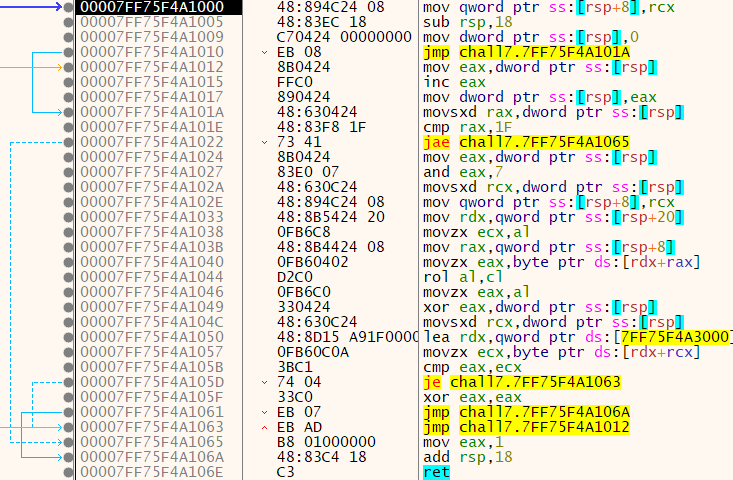Click the add rsp,18 instruction
The width and height of the screenshot is (733, 480).
[x=467, y=457]
